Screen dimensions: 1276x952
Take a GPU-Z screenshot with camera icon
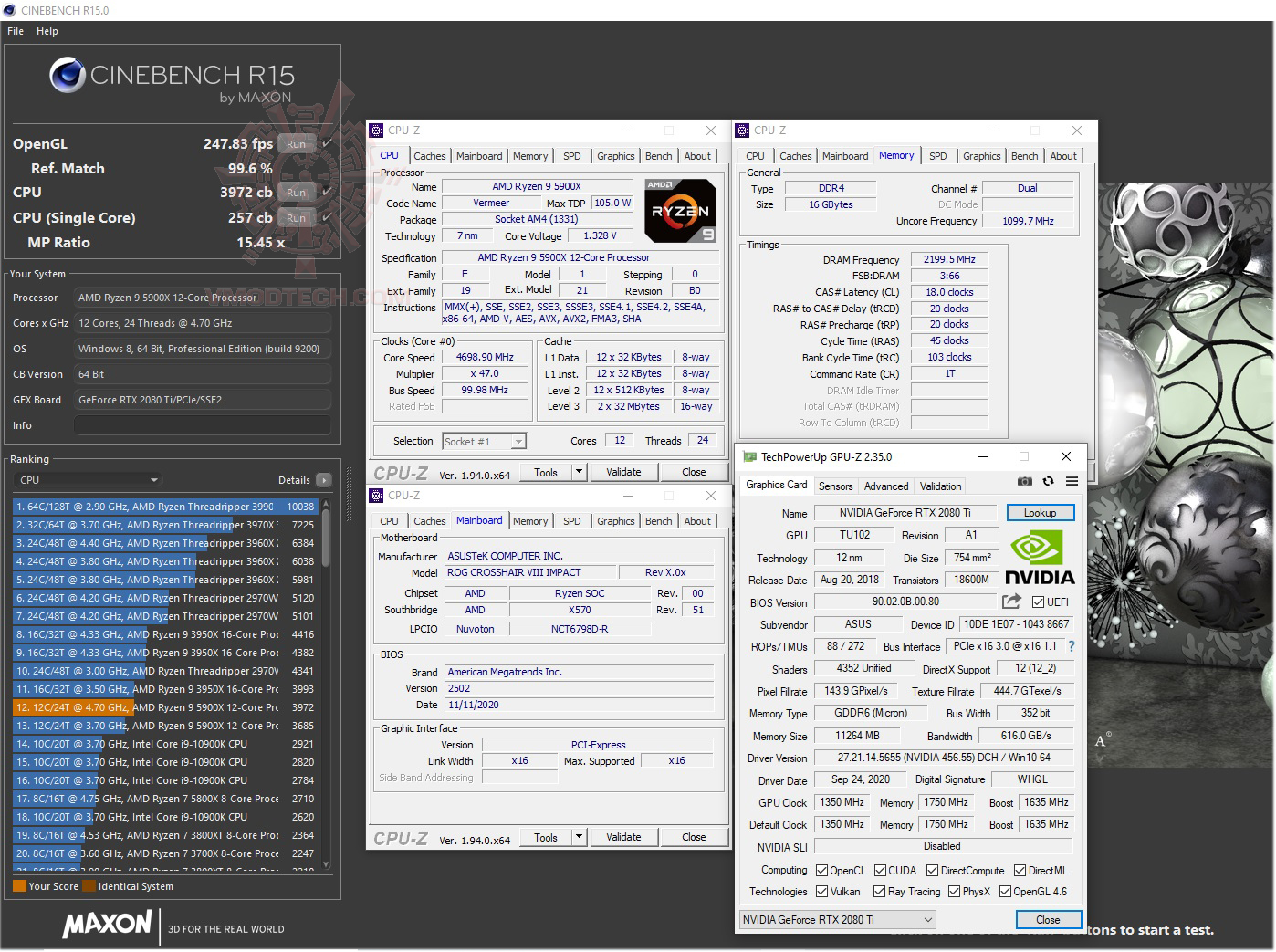pyautogui.click(x=1025, y=481)
